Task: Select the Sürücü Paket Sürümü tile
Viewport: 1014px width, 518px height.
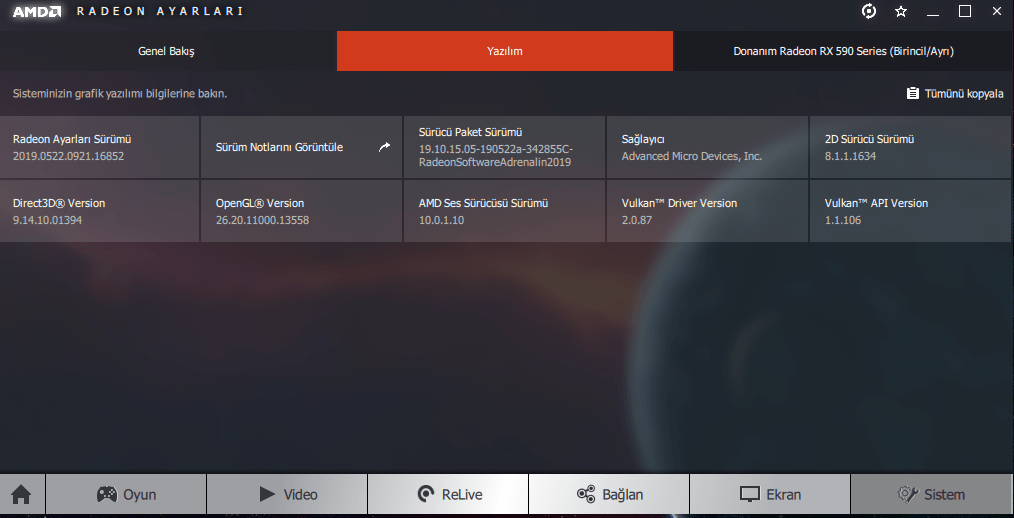Action: pos(504,147)
